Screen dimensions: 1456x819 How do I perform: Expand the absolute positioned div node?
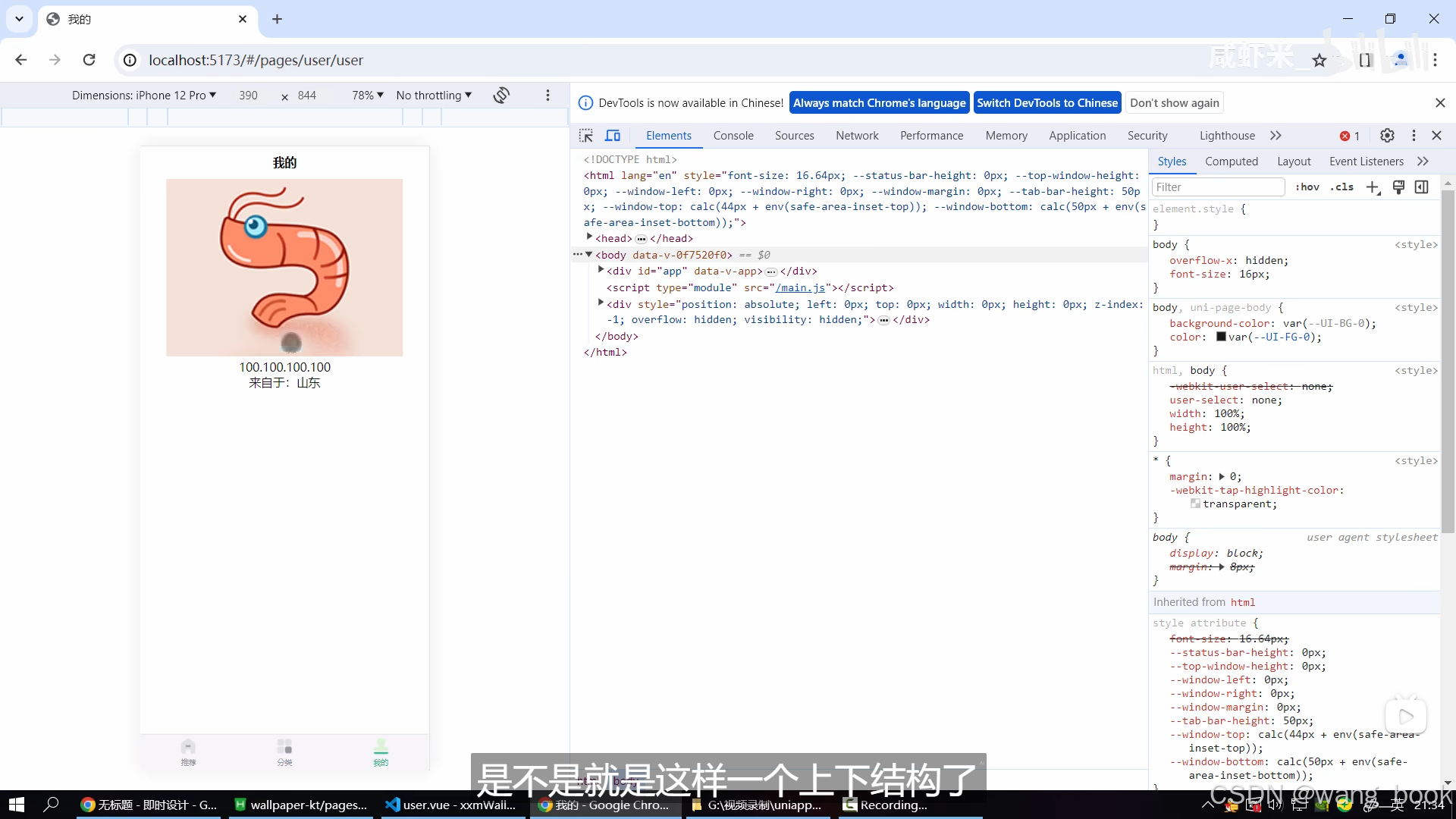click(601, 303)
